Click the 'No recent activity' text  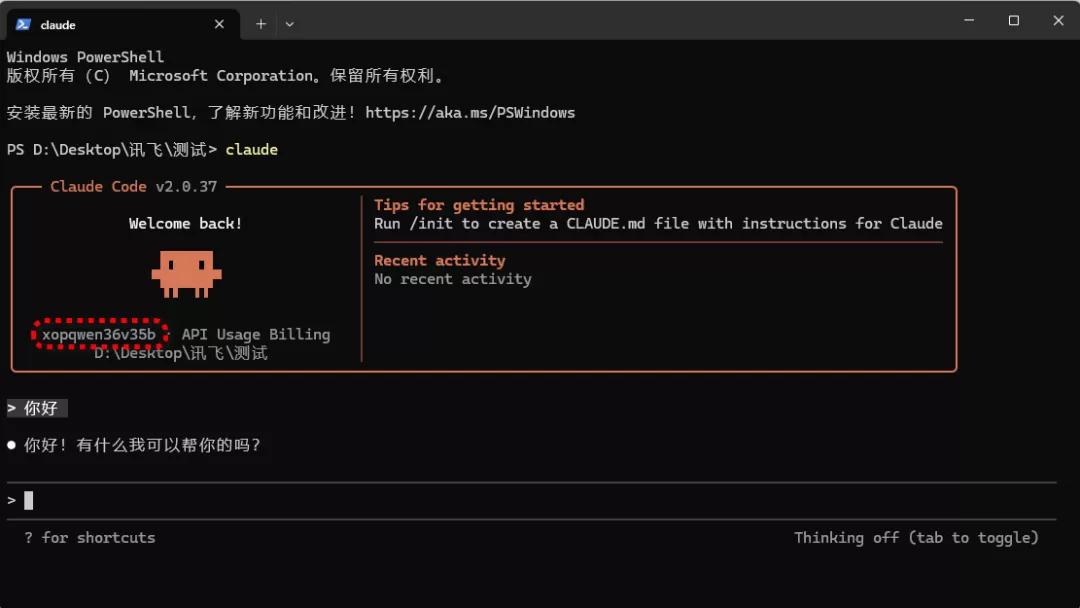[x=453, y=280]
